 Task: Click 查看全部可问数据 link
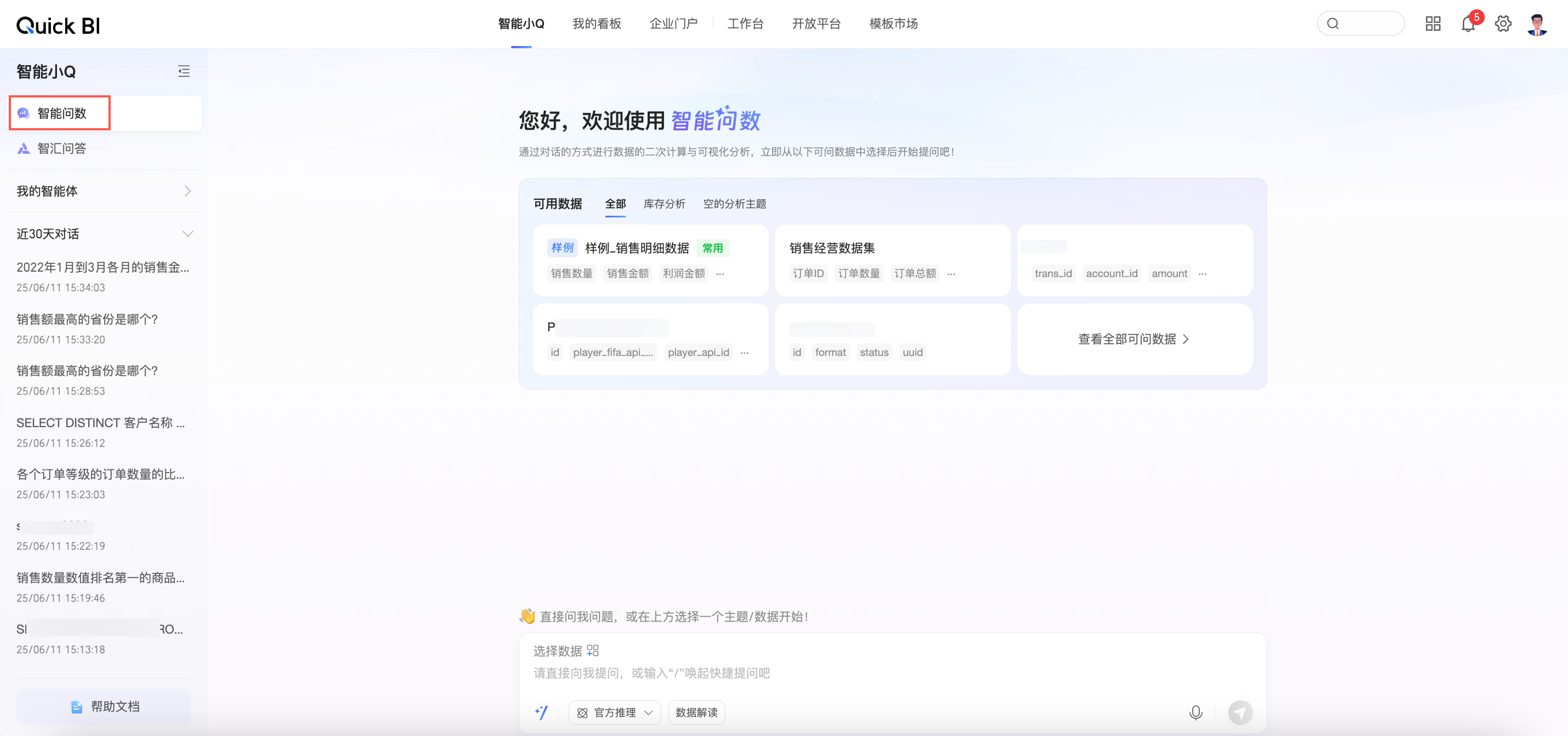click(1134, 340)
